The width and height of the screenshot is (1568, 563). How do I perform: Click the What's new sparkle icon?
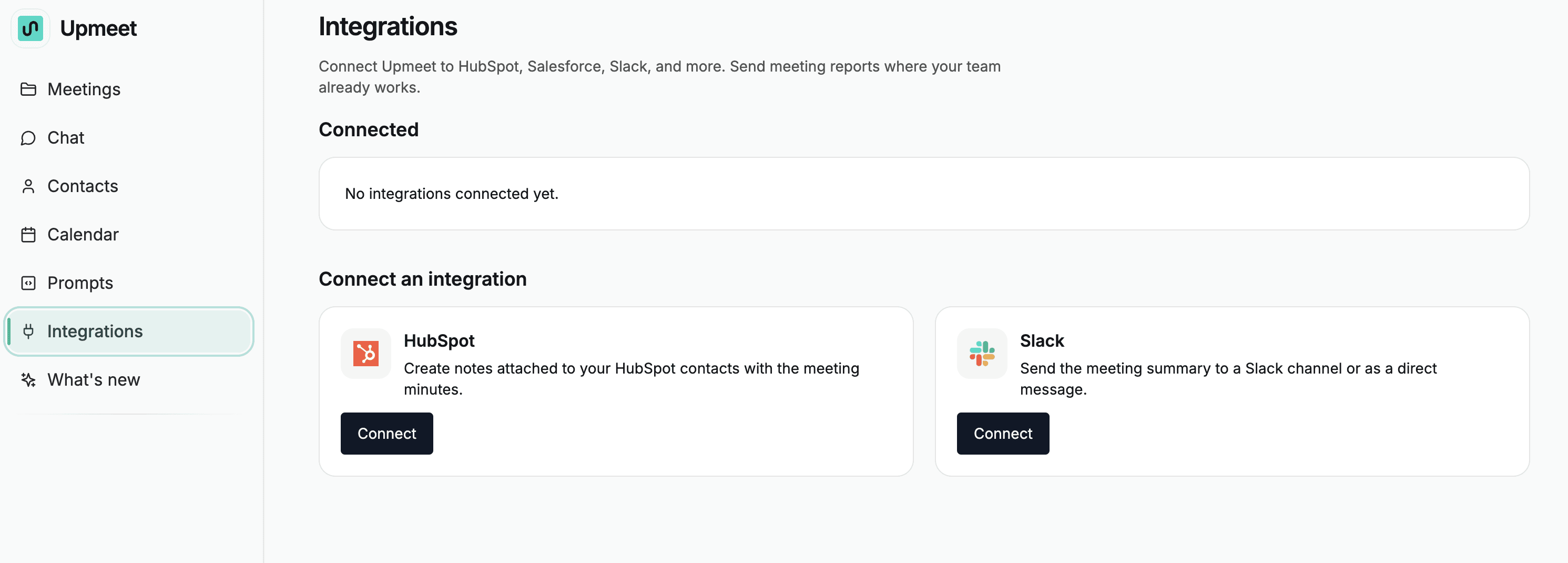point(28,380)
